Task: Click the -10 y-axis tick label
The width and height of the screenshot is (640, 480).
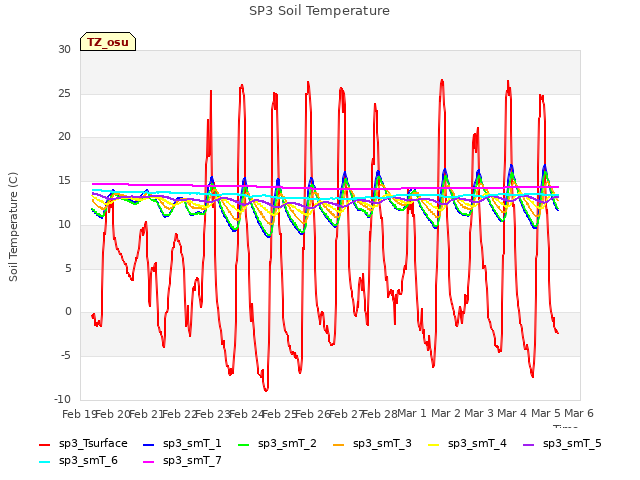Action: pyautogui.click(x=62, y=399)
